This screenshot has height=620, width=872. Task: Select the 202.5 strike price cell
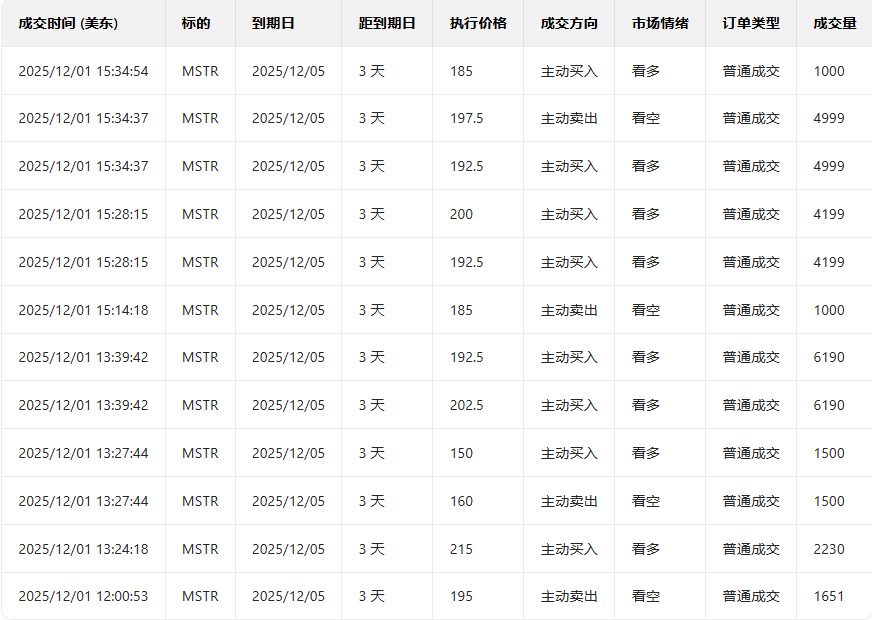click(466, 405)
